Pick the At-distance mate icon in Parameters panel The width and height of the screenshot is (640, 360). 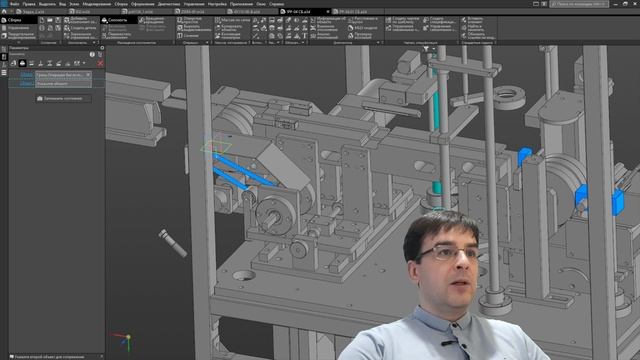(x=49, y=63)
